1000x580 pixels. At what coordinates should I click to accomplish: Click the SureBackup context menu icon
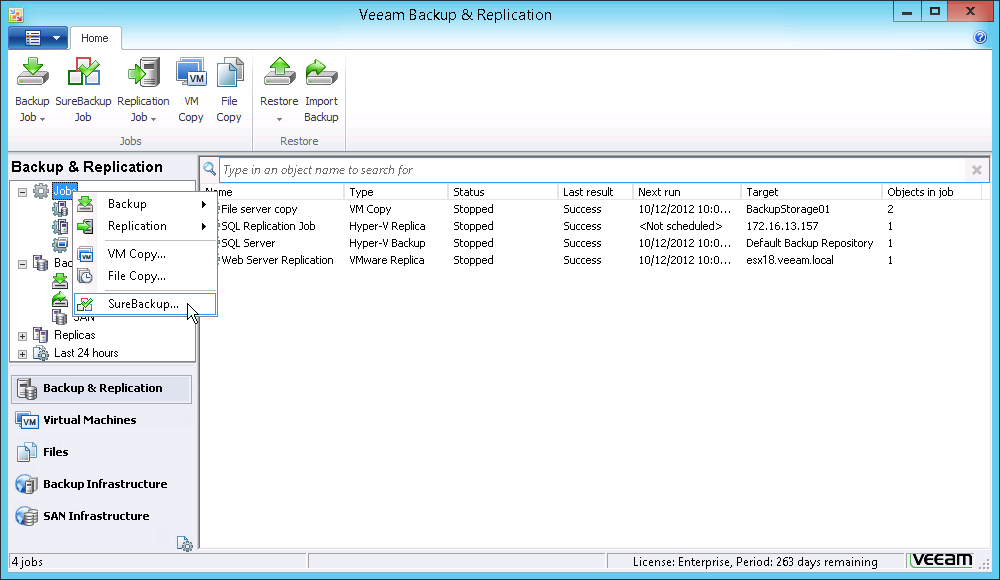[x=85, y=304]
